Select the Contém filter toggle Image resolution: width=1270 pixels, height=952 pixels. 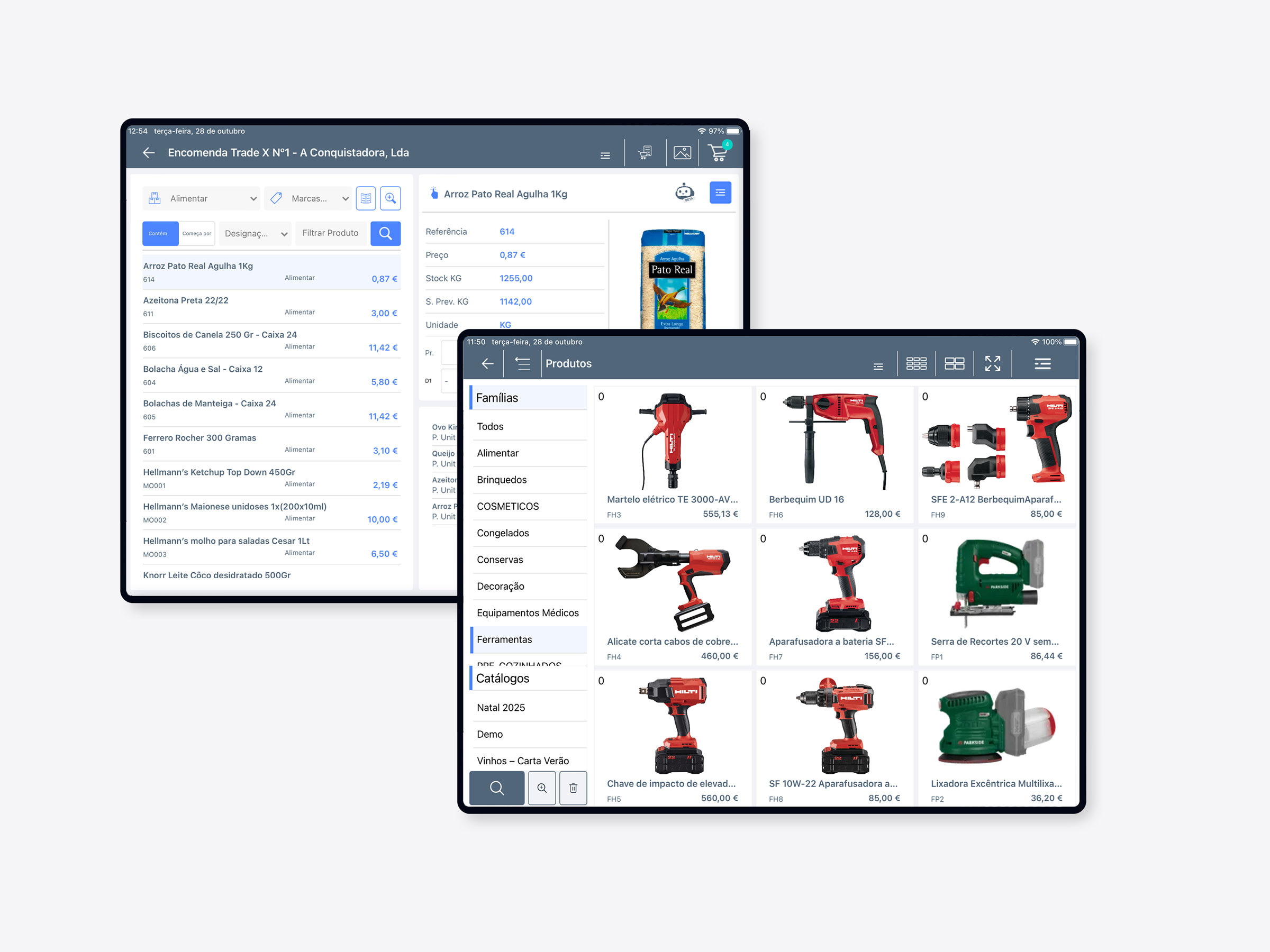160,234
